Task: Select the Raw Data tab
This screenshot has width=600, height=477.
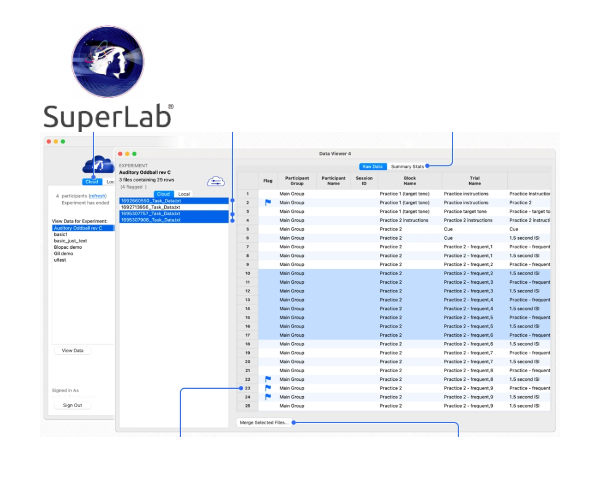Action: [373, 166]
